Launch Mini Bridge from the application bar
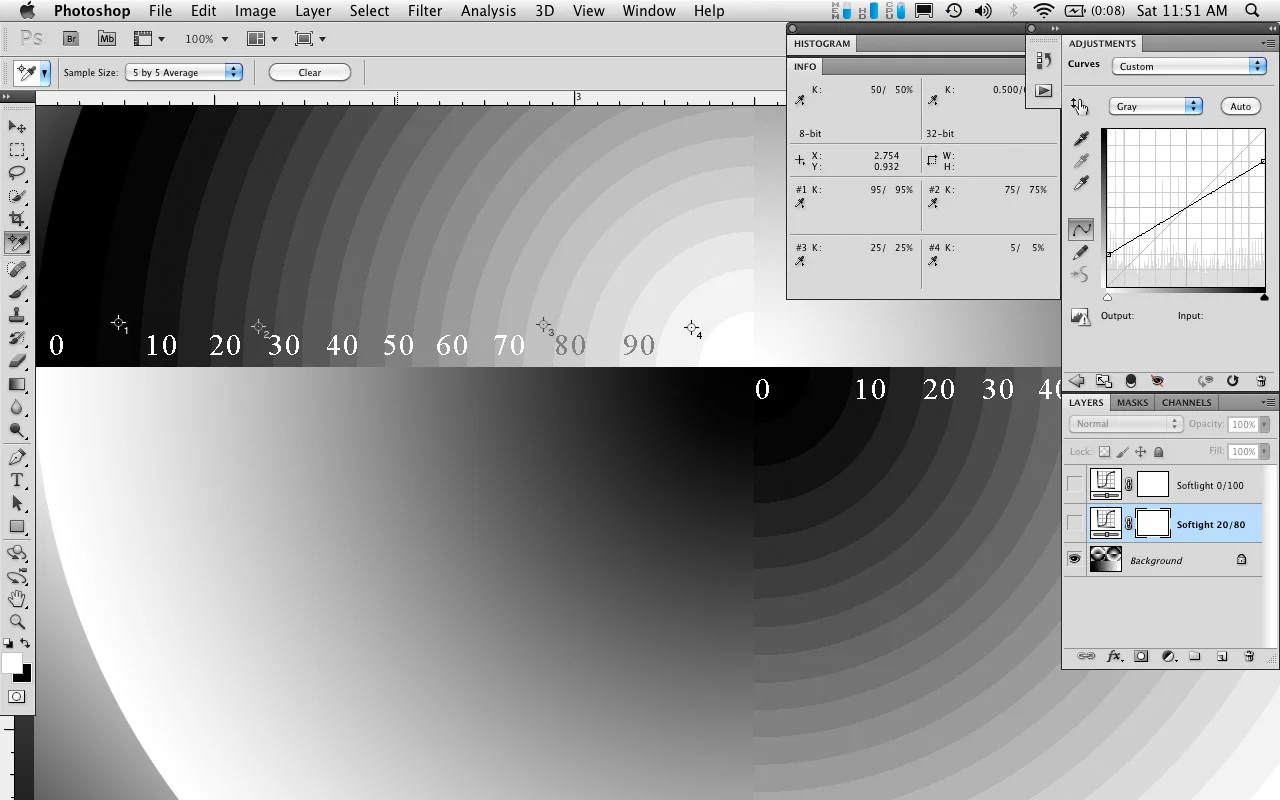The height and width of the screenshot is (800, 1280). (x=107, y=39)
